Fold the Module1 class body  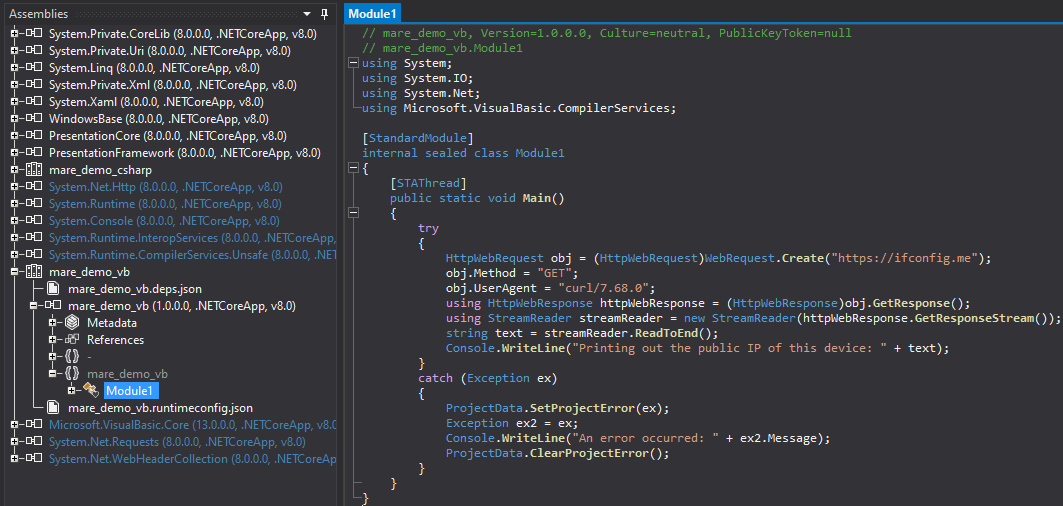coord(351,168)
